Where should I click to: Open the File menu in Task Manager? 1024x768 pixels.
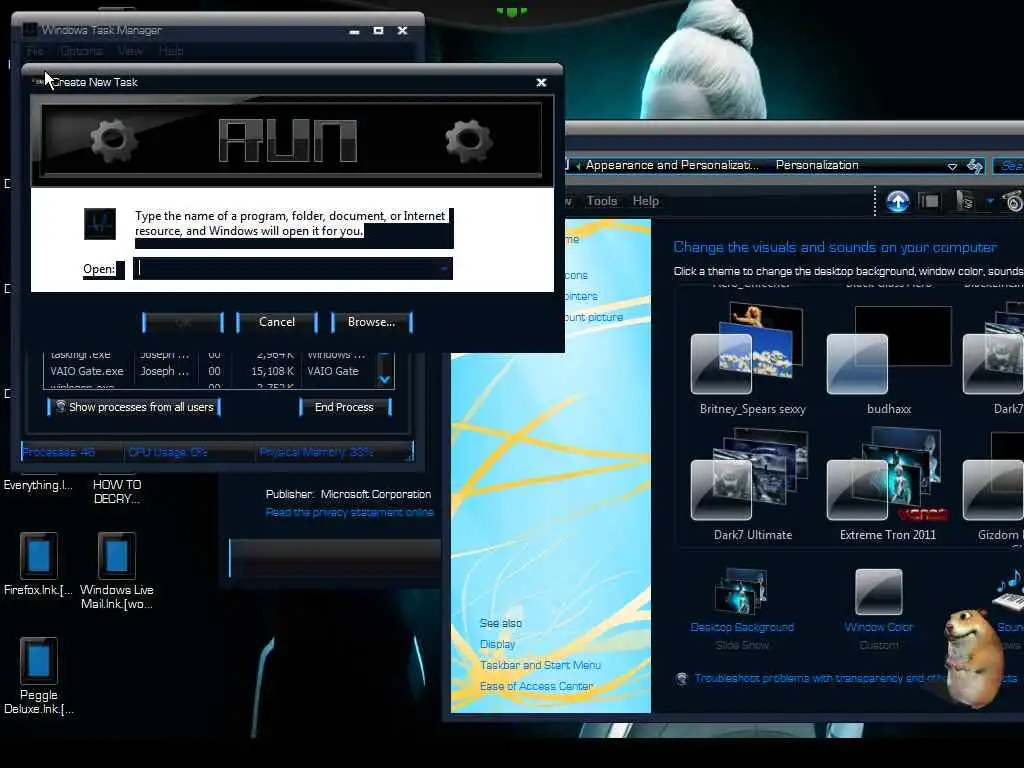(x=35, y=51)
